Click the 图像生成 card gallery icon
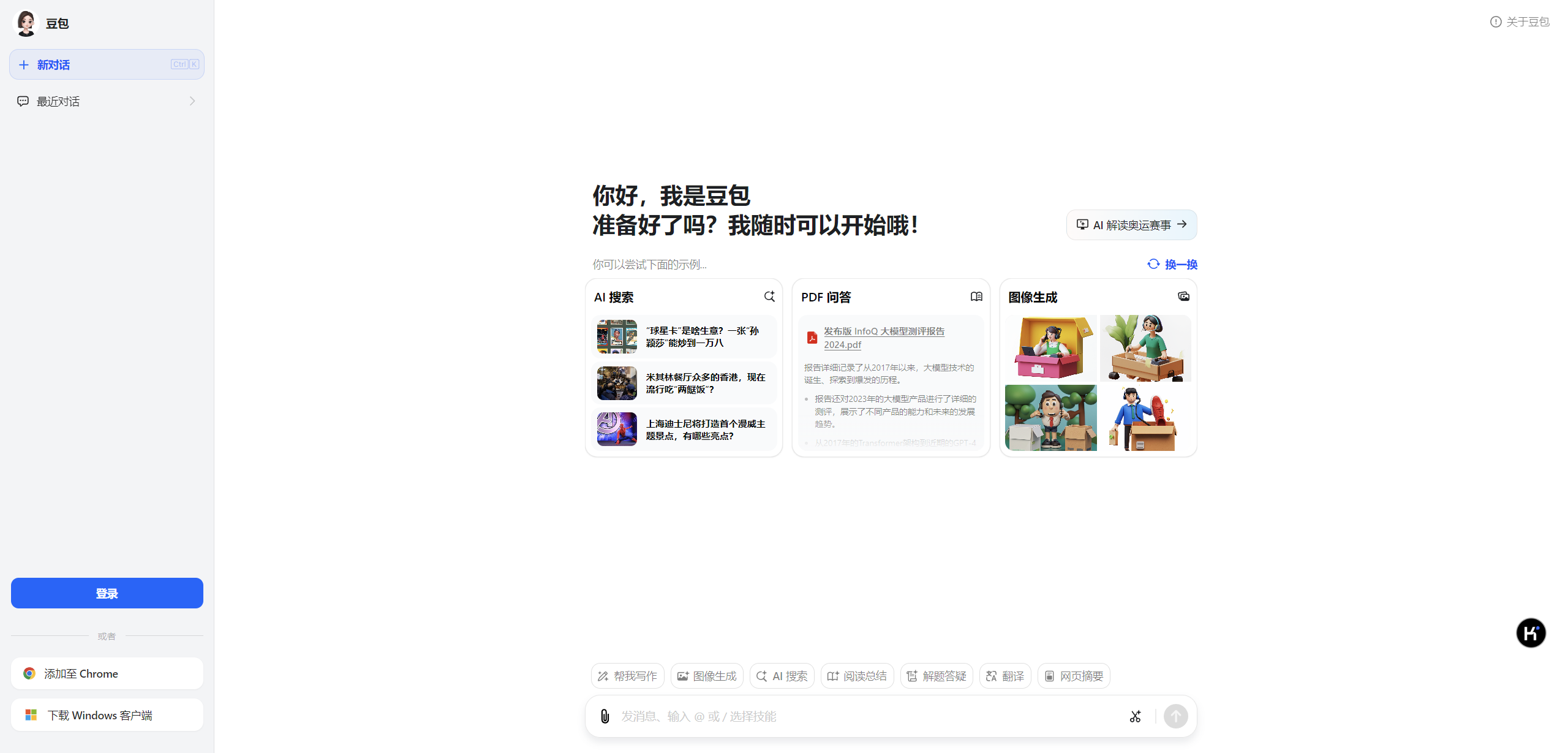Screen dimensions: 1568x753 tap(1183, 297)
